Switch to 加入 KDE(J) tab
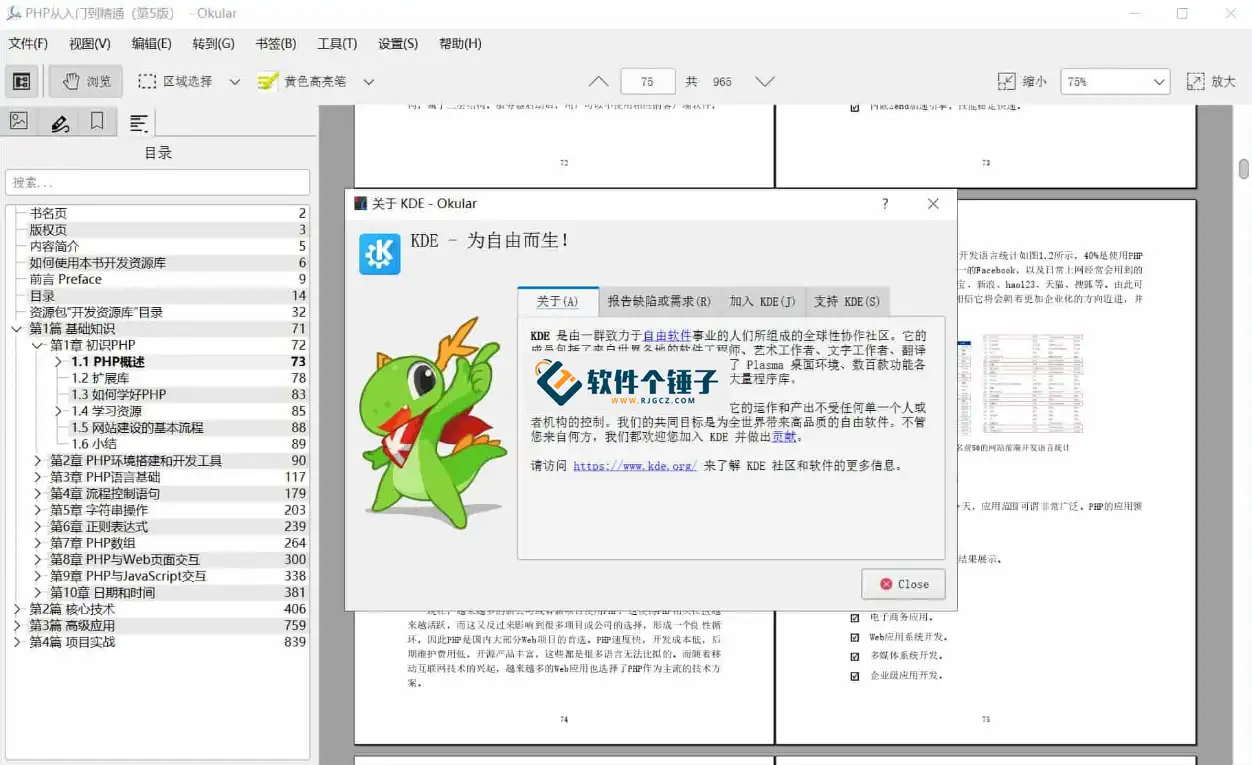Viewport: 1252px width, 765px height. (762, 301)
